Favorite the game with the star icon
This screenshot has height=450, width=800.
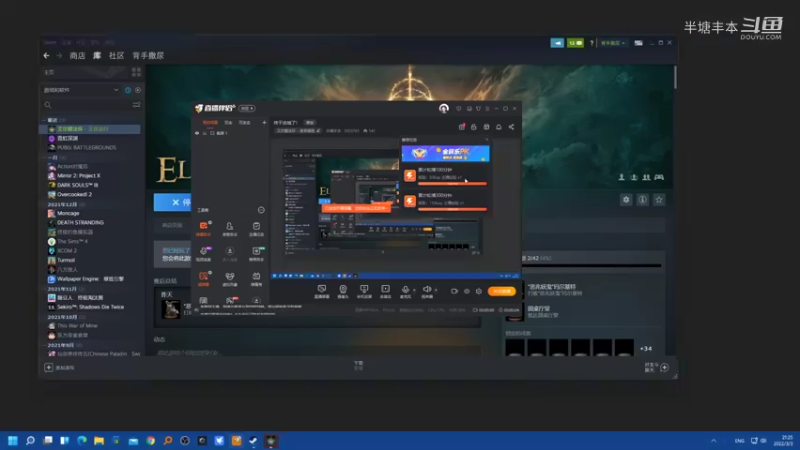tap(659, 200)
